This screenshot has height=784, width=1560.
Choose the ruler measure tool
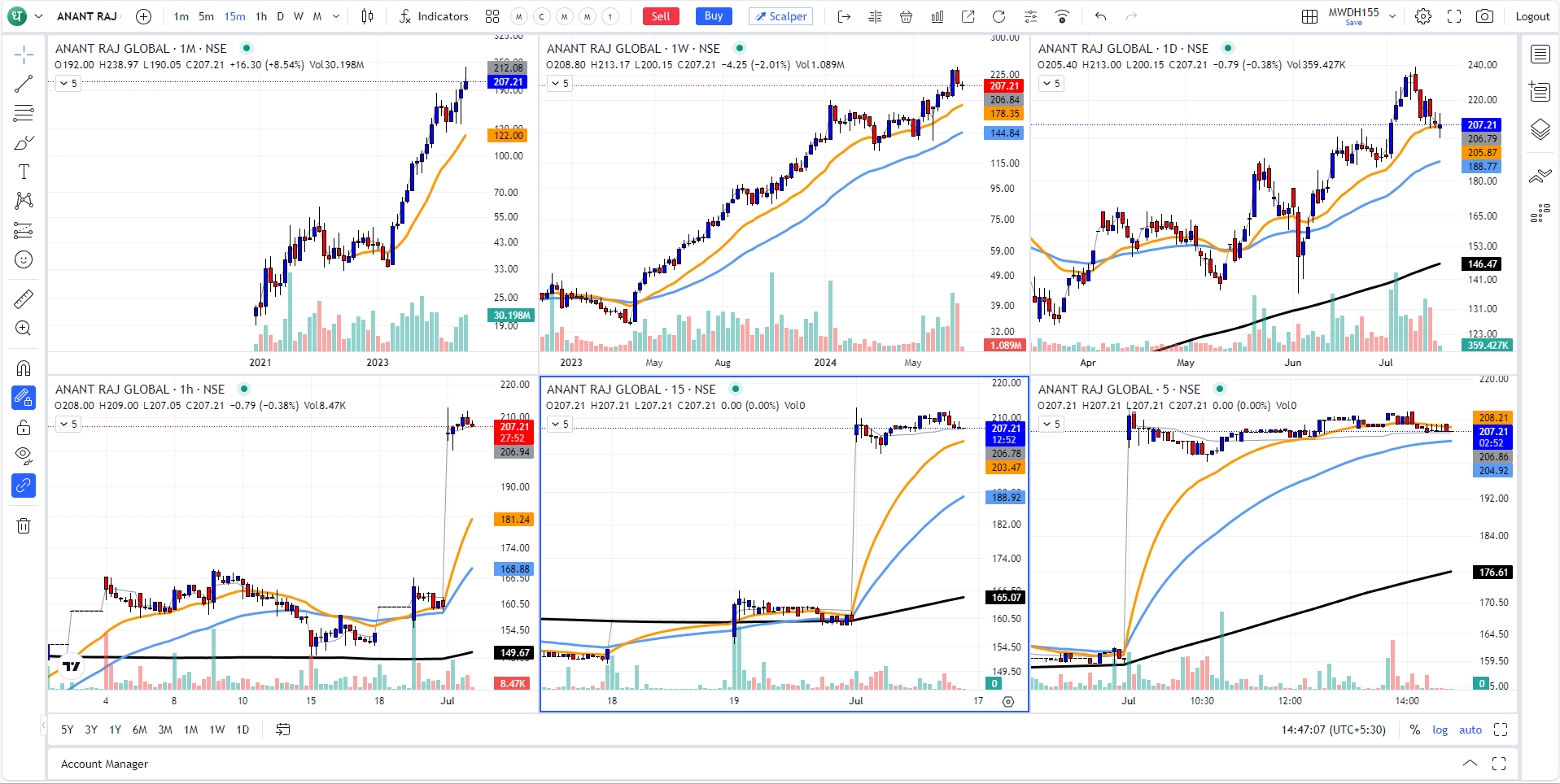[x=24, y=299]
